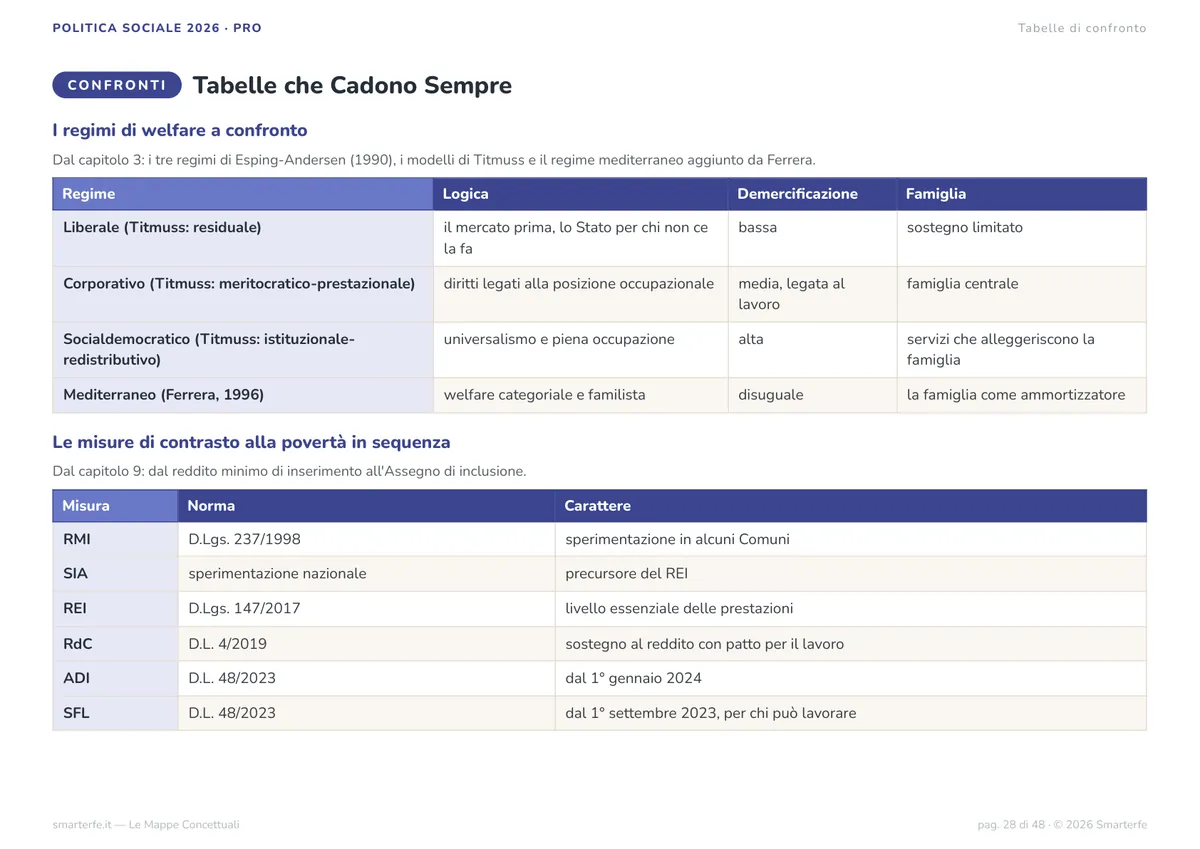Click the "Socialdemocratico" regime row label
The height and width of the screenshot is (849, 1200).
pyautogui.click(x=243, y=350)
